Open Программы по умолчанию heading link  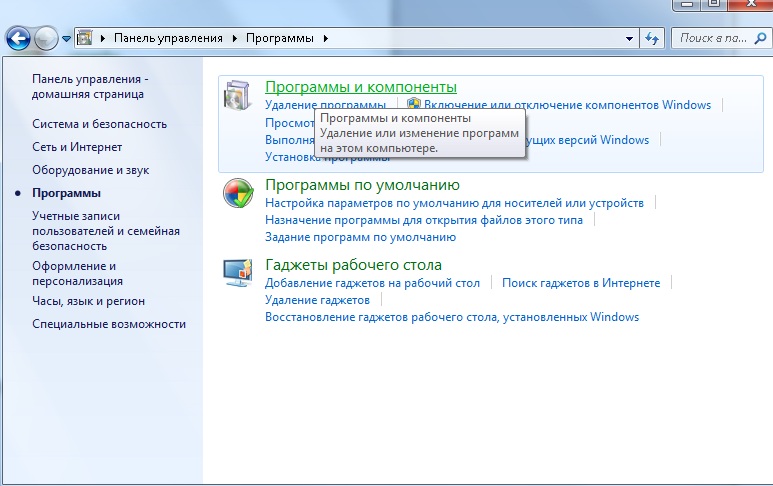click(362, 185)
